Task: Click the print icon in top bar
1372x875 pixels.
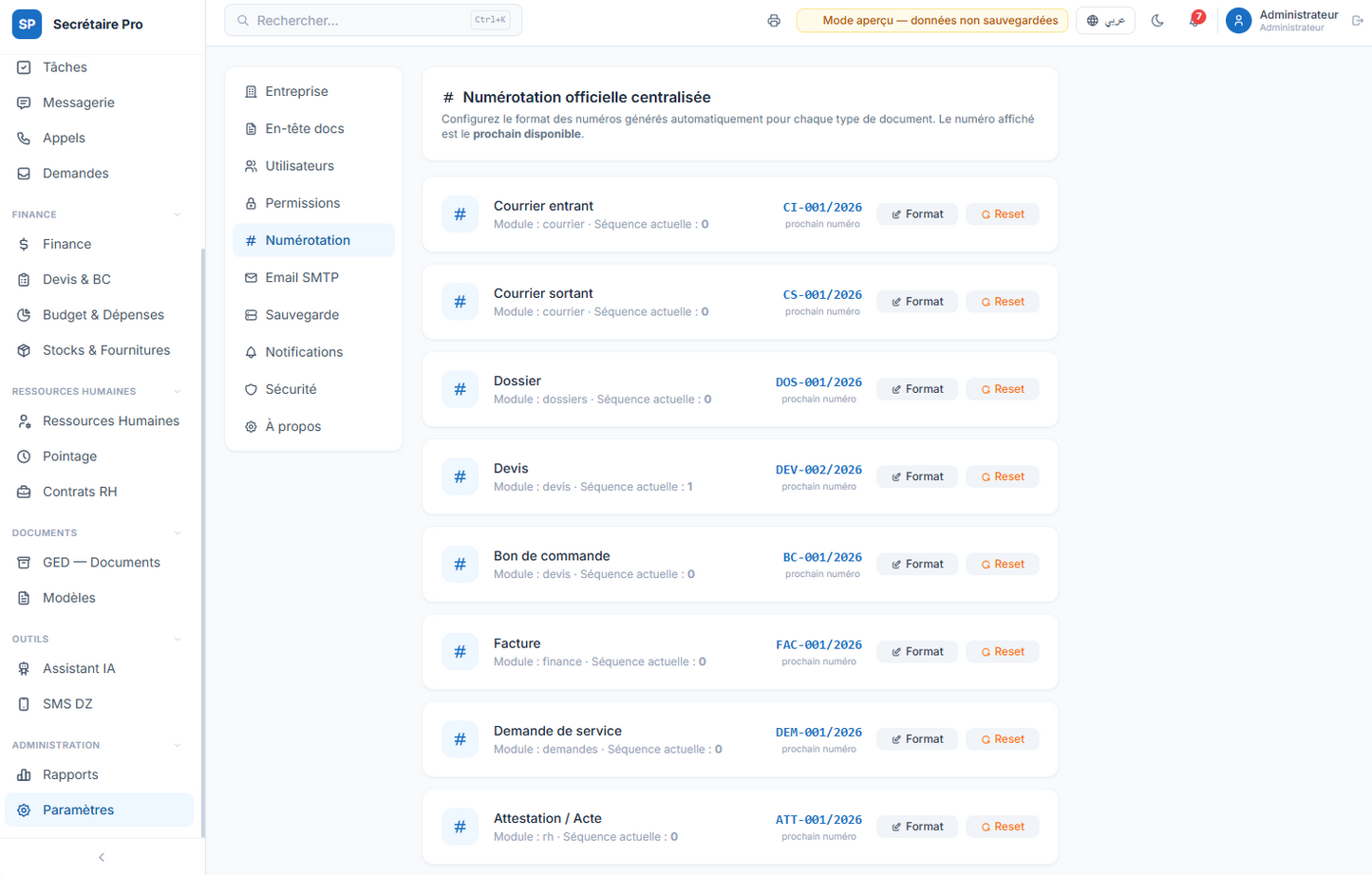Action: point(774,21)
